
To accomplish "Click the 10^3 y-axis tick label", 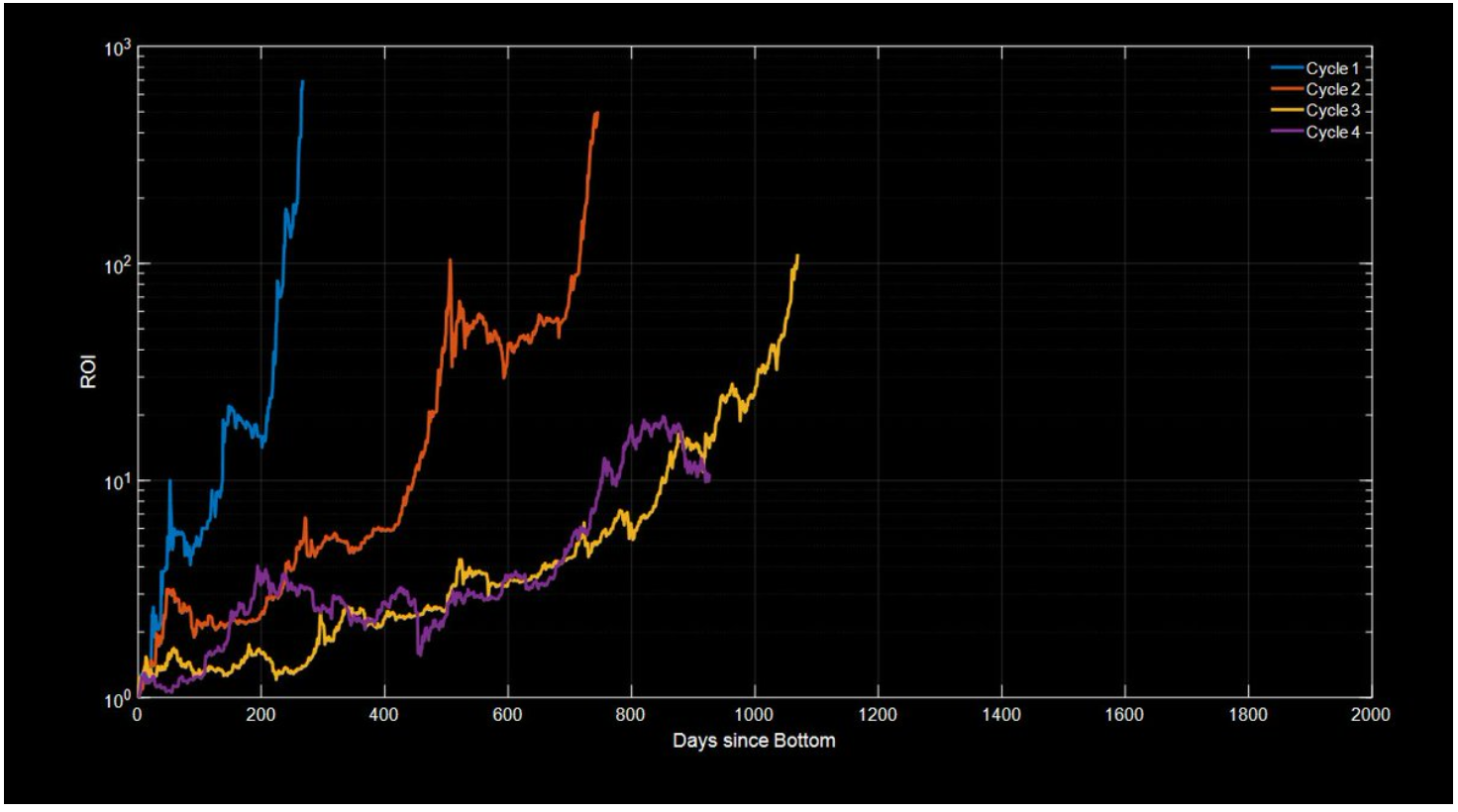I will click(116, 48).
